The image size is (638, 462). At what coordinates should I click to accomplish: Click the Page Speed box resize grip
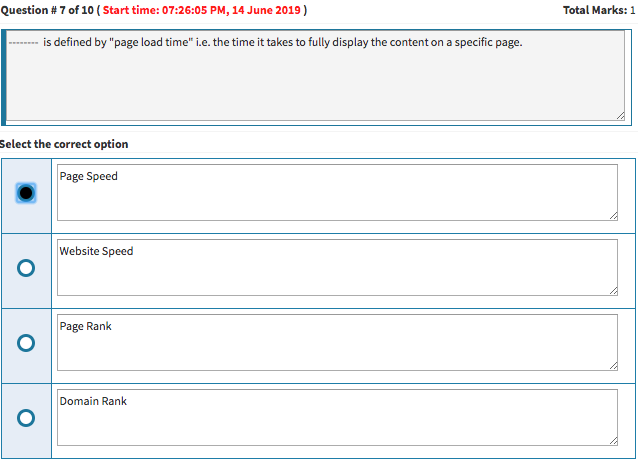[612, 215]
